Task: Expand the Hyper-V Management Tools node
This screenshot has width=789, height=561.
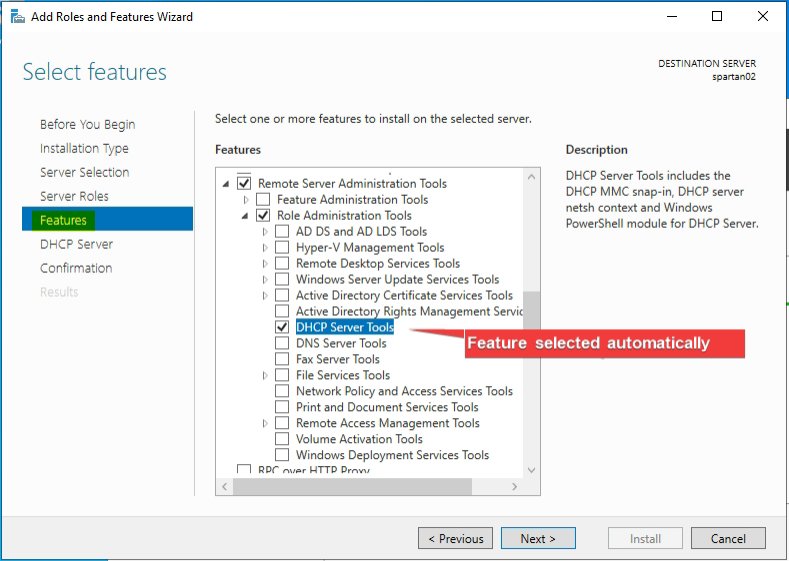Action: (x=265, y=248)
